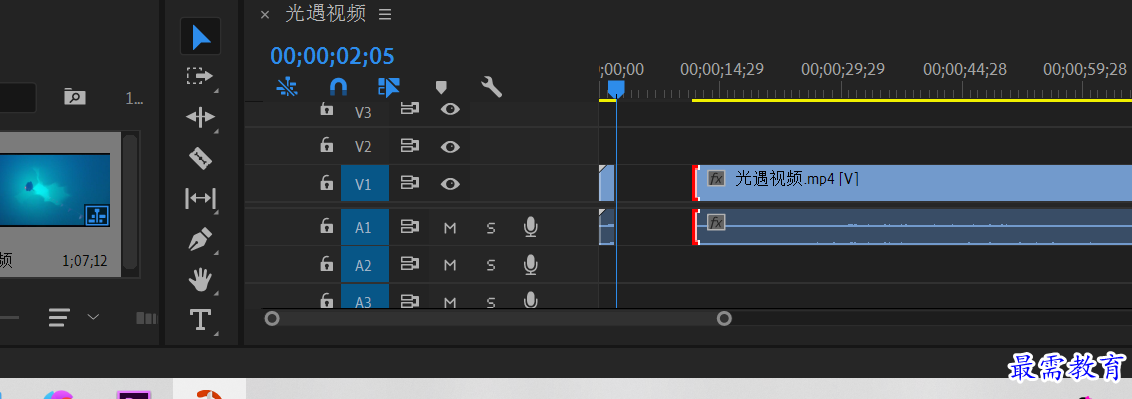Solo audio track A2

point(491,266)
